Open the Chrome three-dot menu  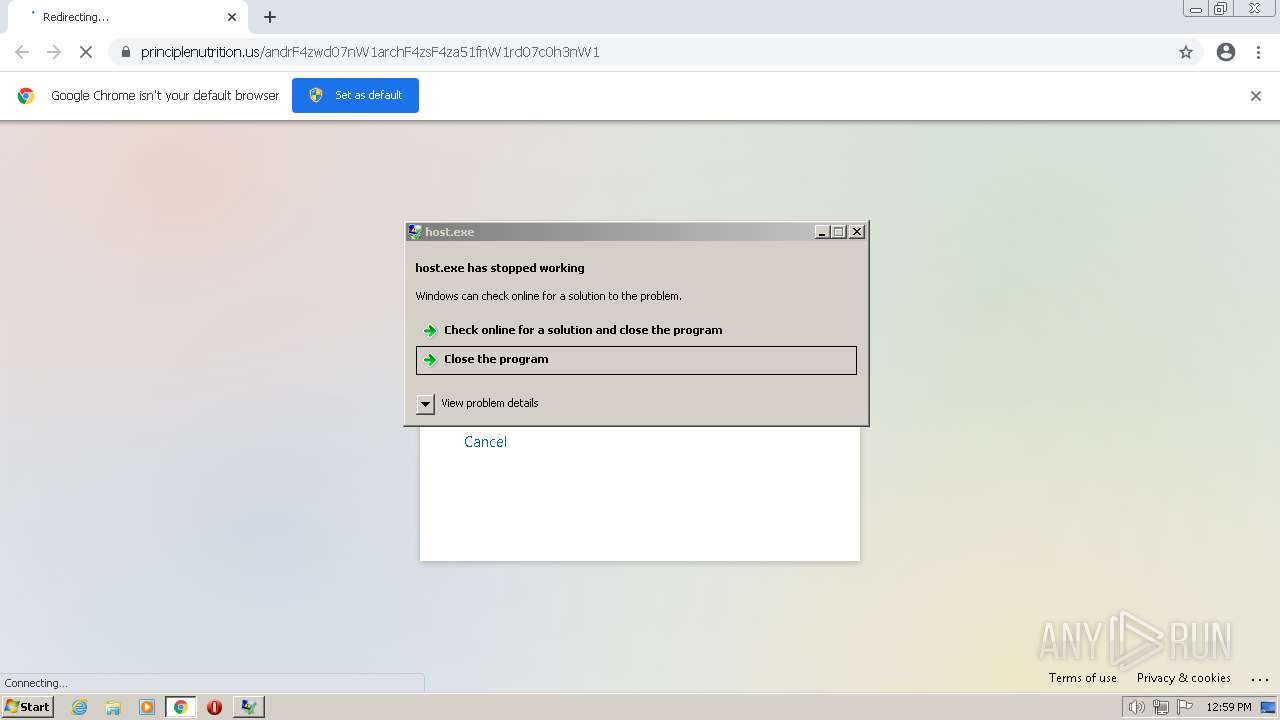coord(1258,52)
